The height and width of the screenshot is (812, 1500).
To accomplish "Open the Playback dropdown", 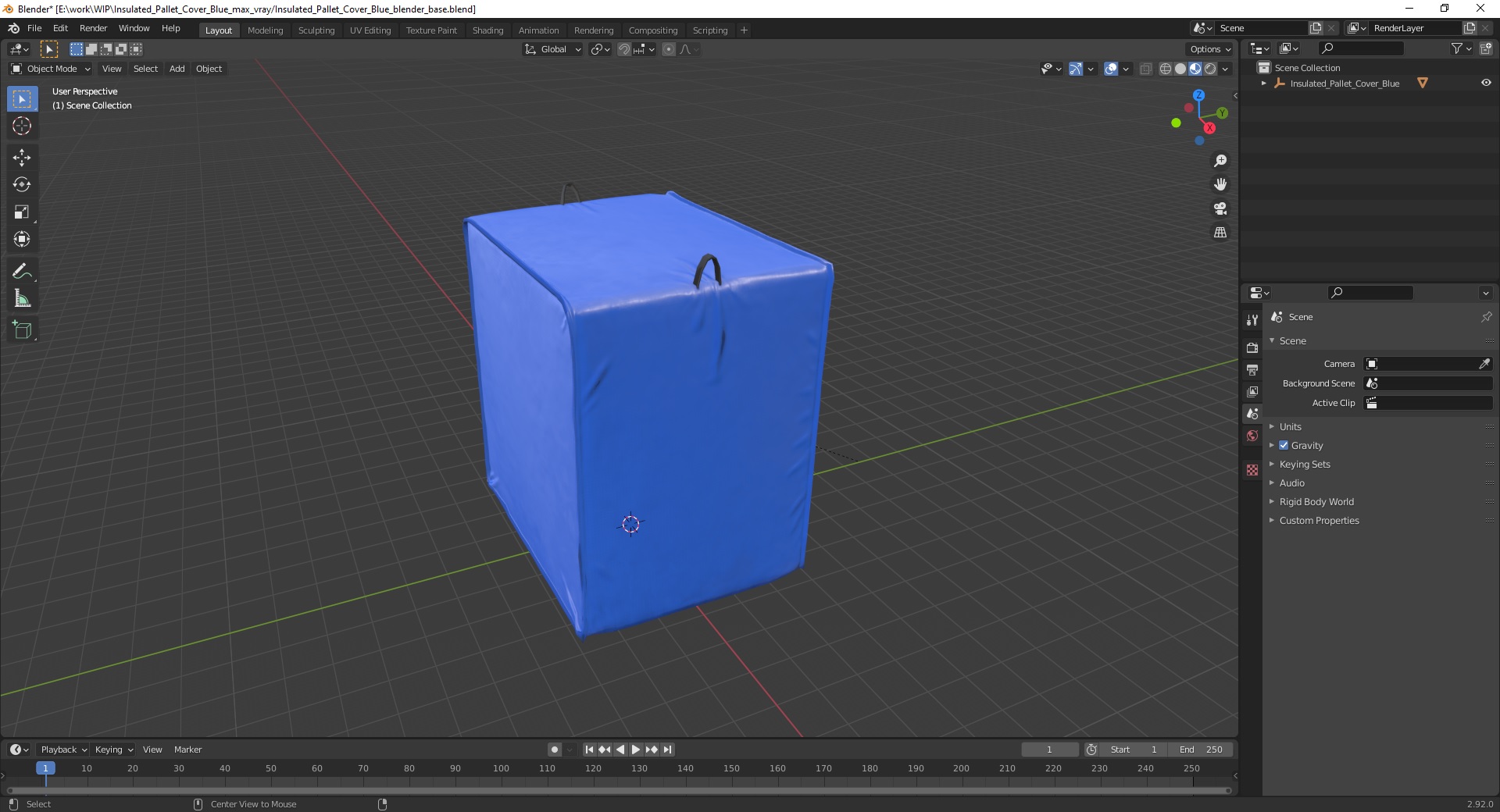I will pyautogui.click(x=63, y=750).
